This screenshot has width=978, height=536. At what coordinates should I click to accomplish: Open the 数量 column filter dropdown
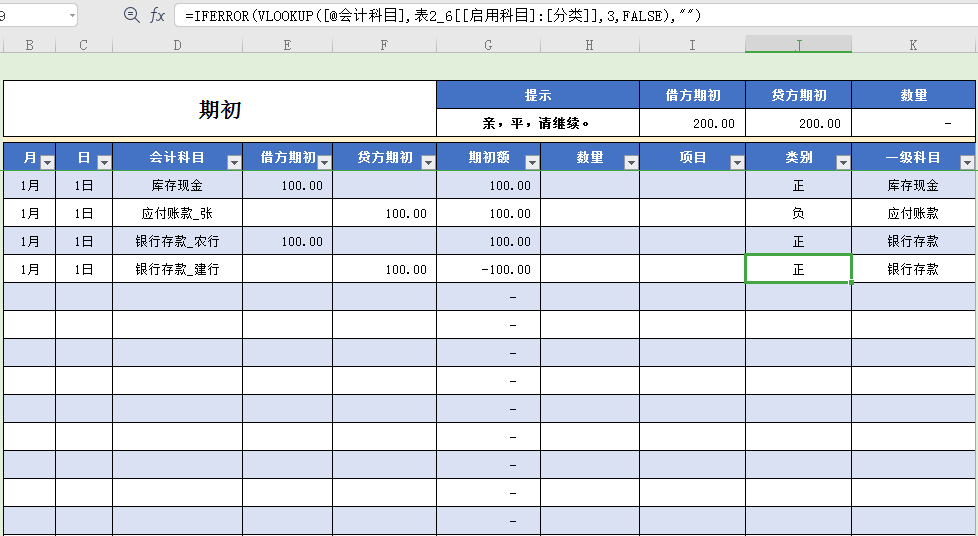point(631,163)
